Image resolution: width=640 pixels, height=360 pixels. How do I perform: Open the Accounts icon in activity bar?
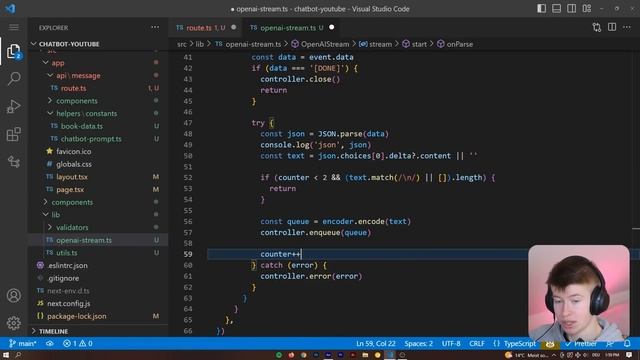tap(14, 295)
